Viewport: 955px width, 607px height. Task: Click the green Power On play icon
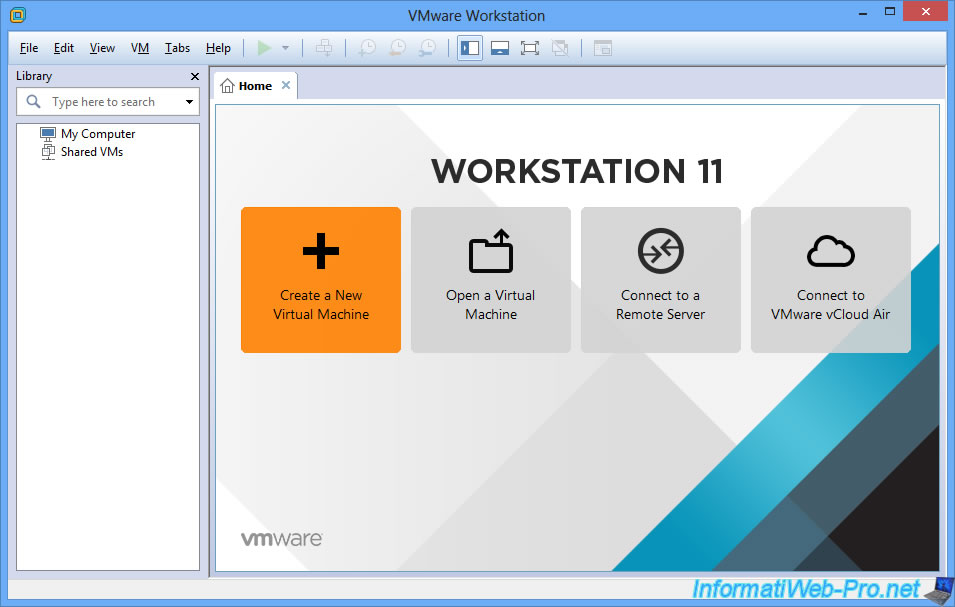[x=264, y=47]
